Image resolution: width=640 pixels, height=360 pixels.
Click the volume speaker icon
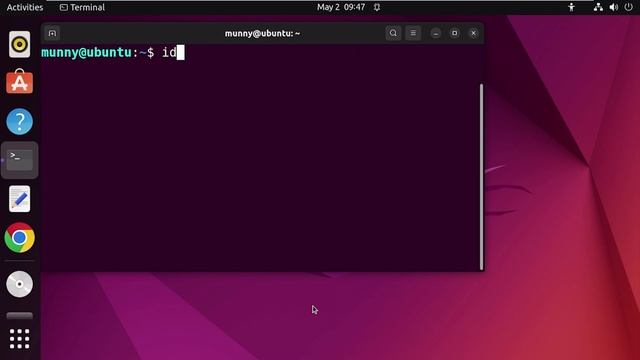point(613,7)
